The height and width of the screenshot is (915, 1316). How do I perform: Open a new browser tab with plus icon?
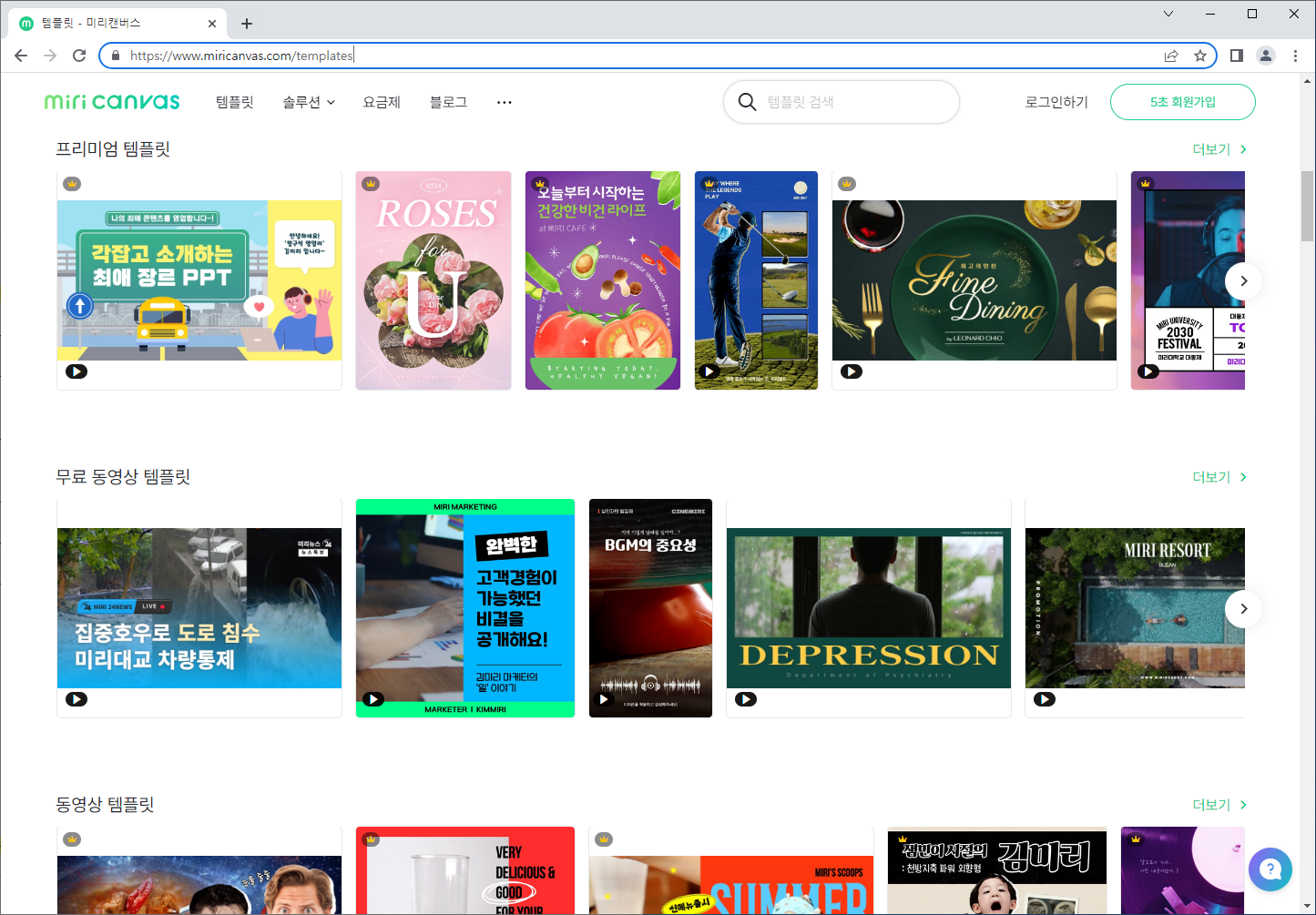[247, 24]
